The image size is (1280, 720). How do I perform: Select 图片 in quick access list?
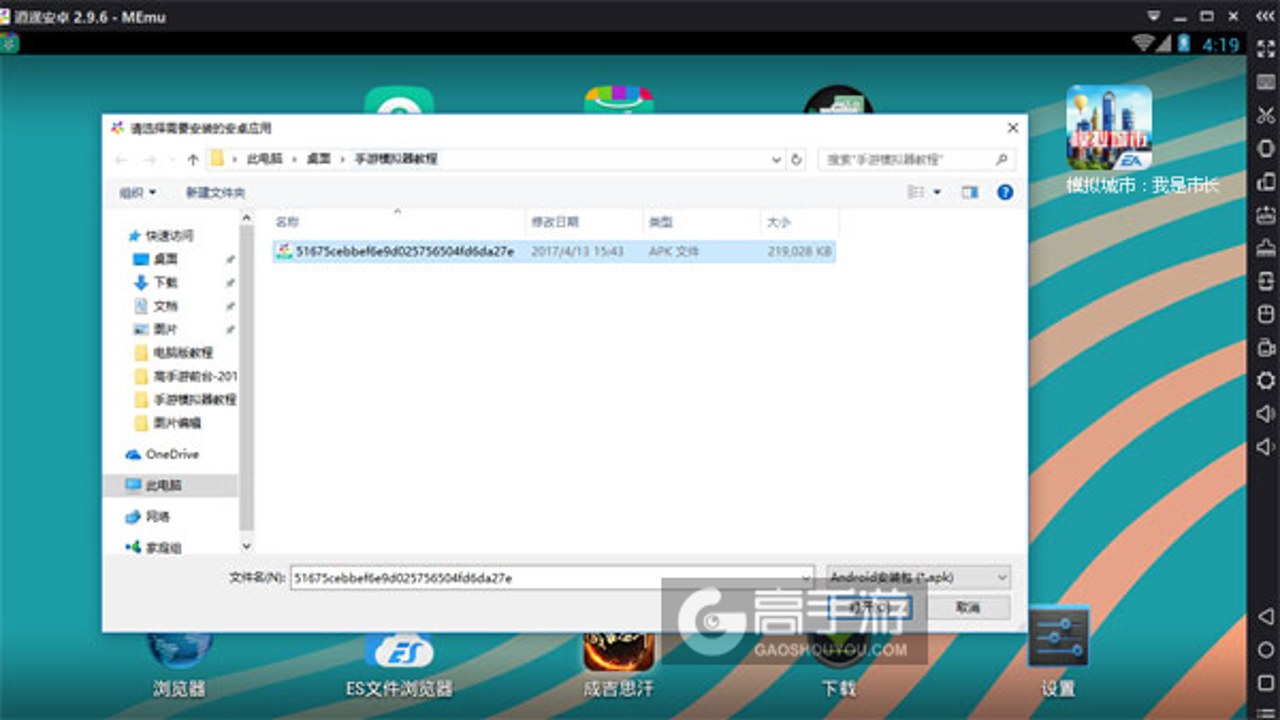(x=157, y=329)
